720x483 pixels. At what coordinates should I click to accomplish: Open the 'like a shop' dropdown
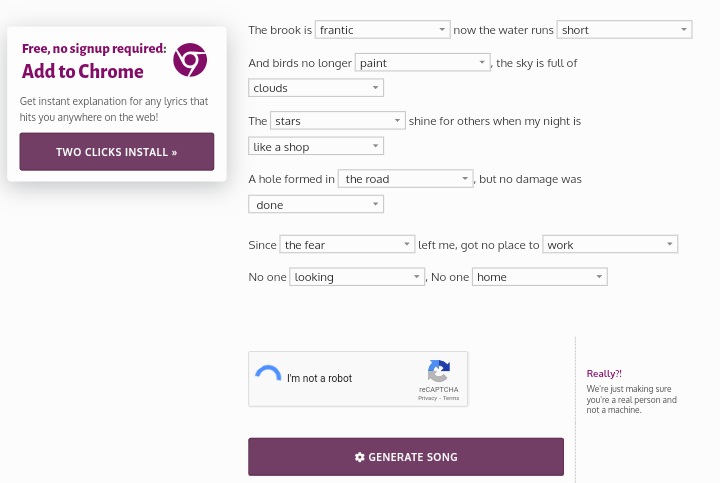(x=316, y=146)
